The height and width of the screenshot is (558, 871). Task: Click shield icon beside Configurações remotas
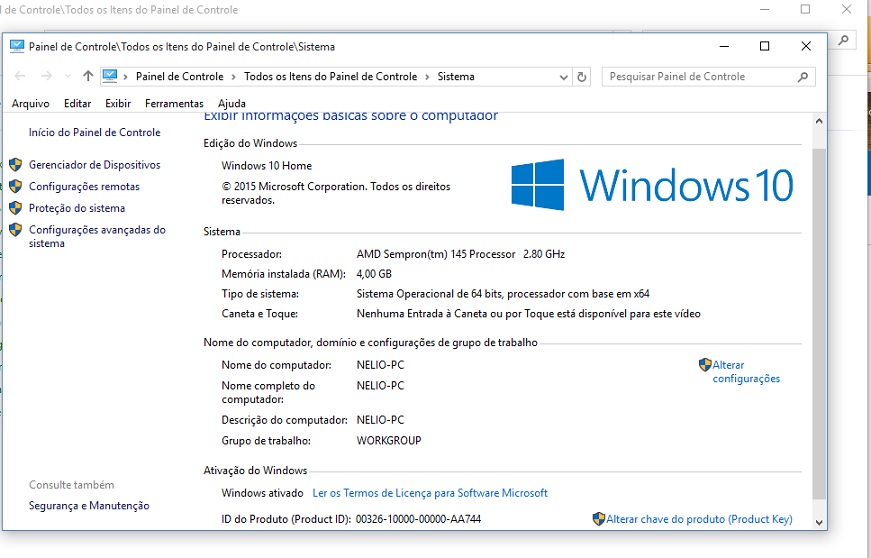click(16, 186)
